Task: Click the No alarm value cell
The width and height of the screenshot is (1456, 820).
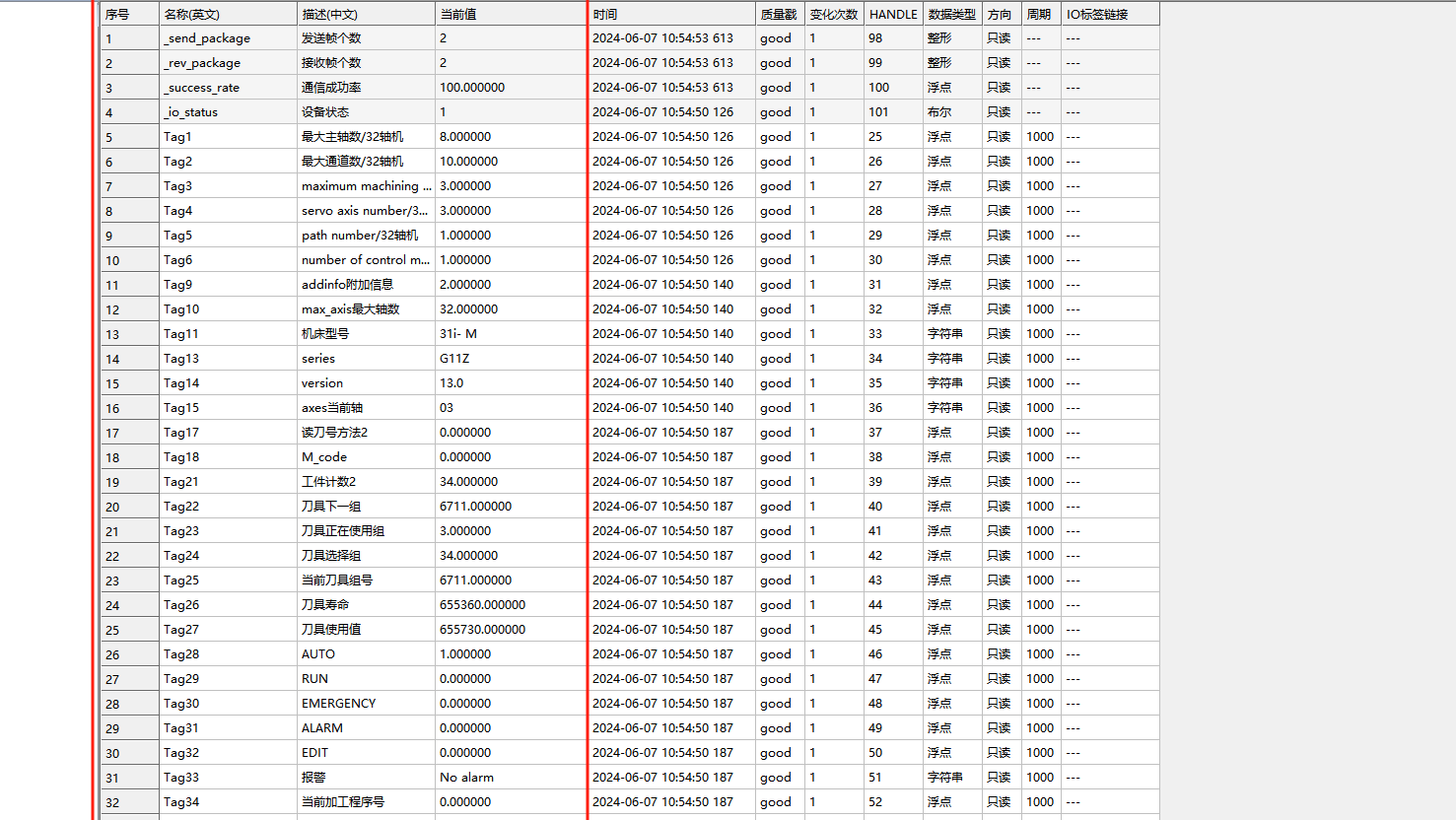Action: 510,777
